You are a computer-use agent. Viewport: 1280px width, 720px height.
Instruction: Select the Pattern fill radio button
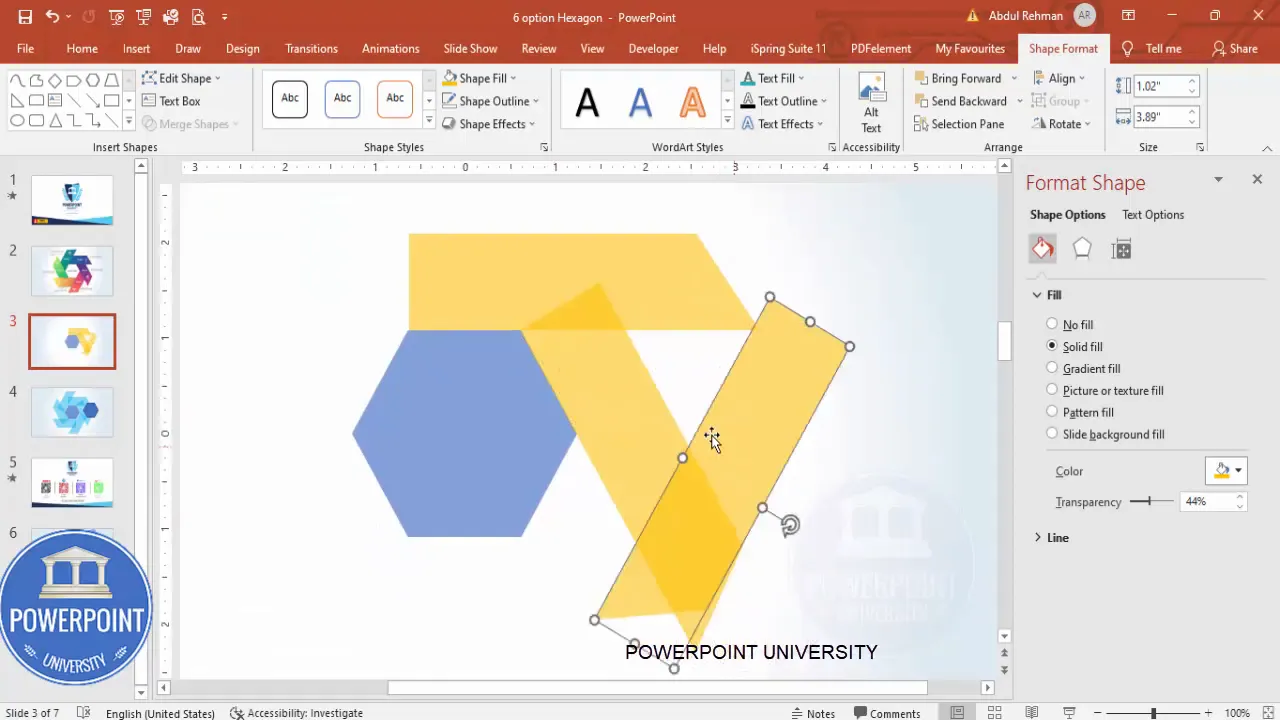(1052, 412)
